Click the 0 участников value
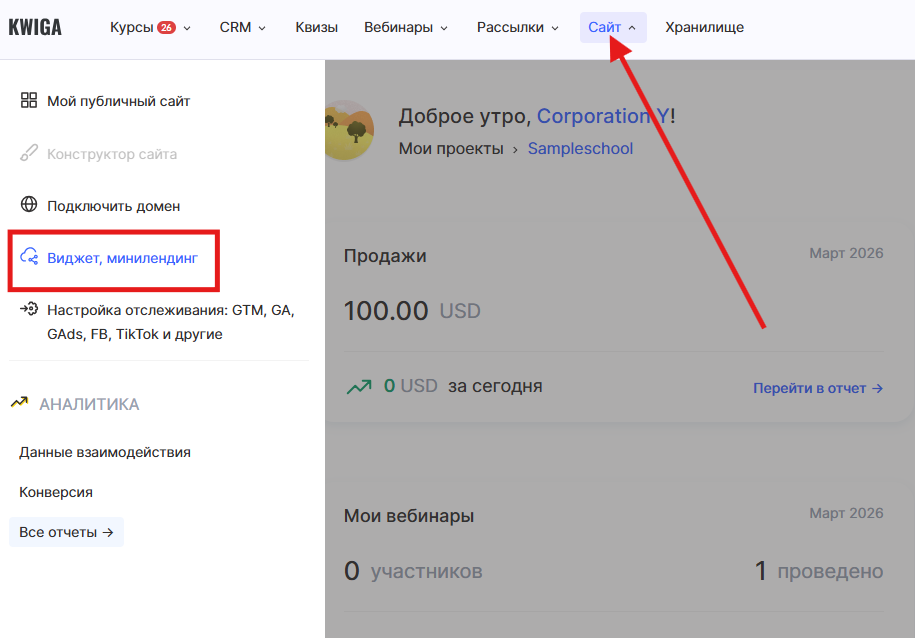 pos(413,571)
